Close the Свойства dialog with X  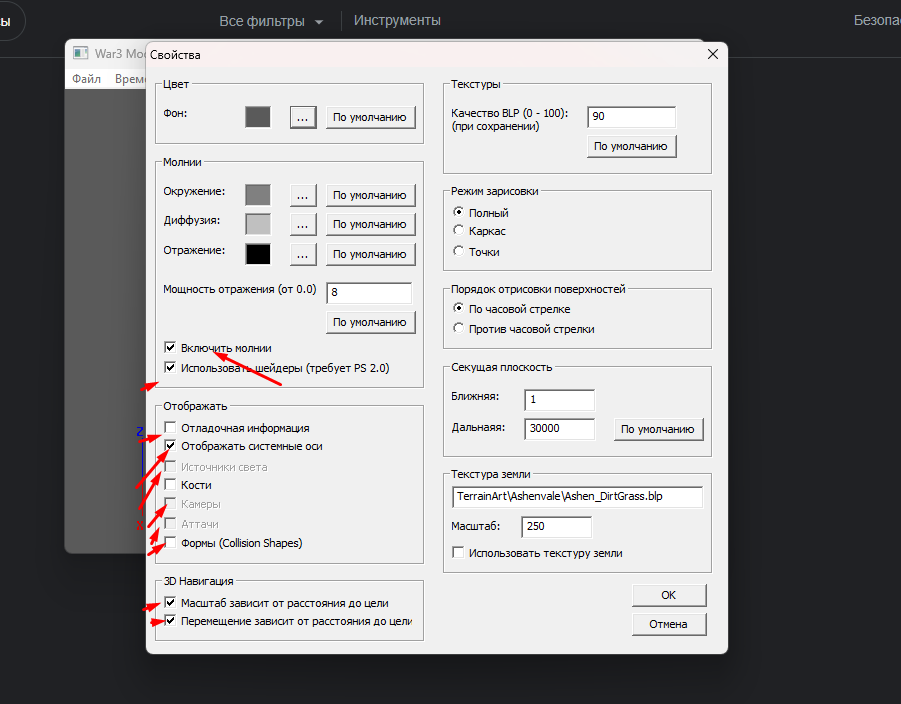pyautogui.click(x=713, y=54)
